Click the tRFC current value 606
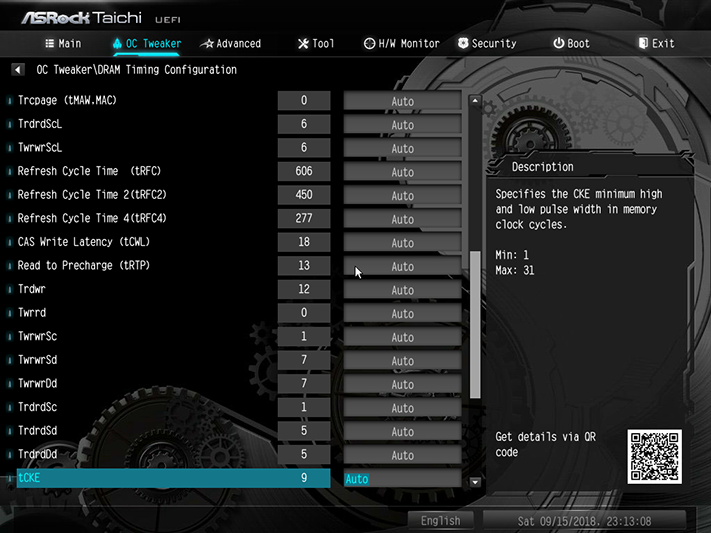711x533 pixels. coord(304,171)
